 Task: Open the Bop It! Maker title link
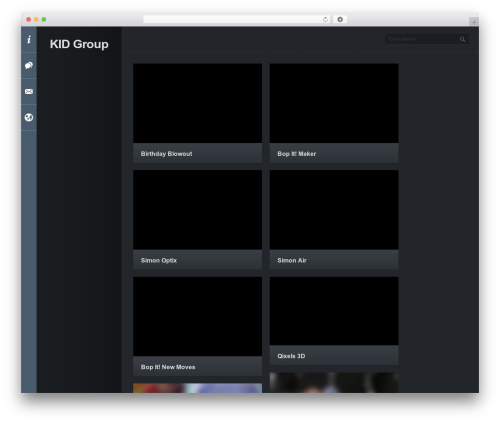click(x=297, y=154)
